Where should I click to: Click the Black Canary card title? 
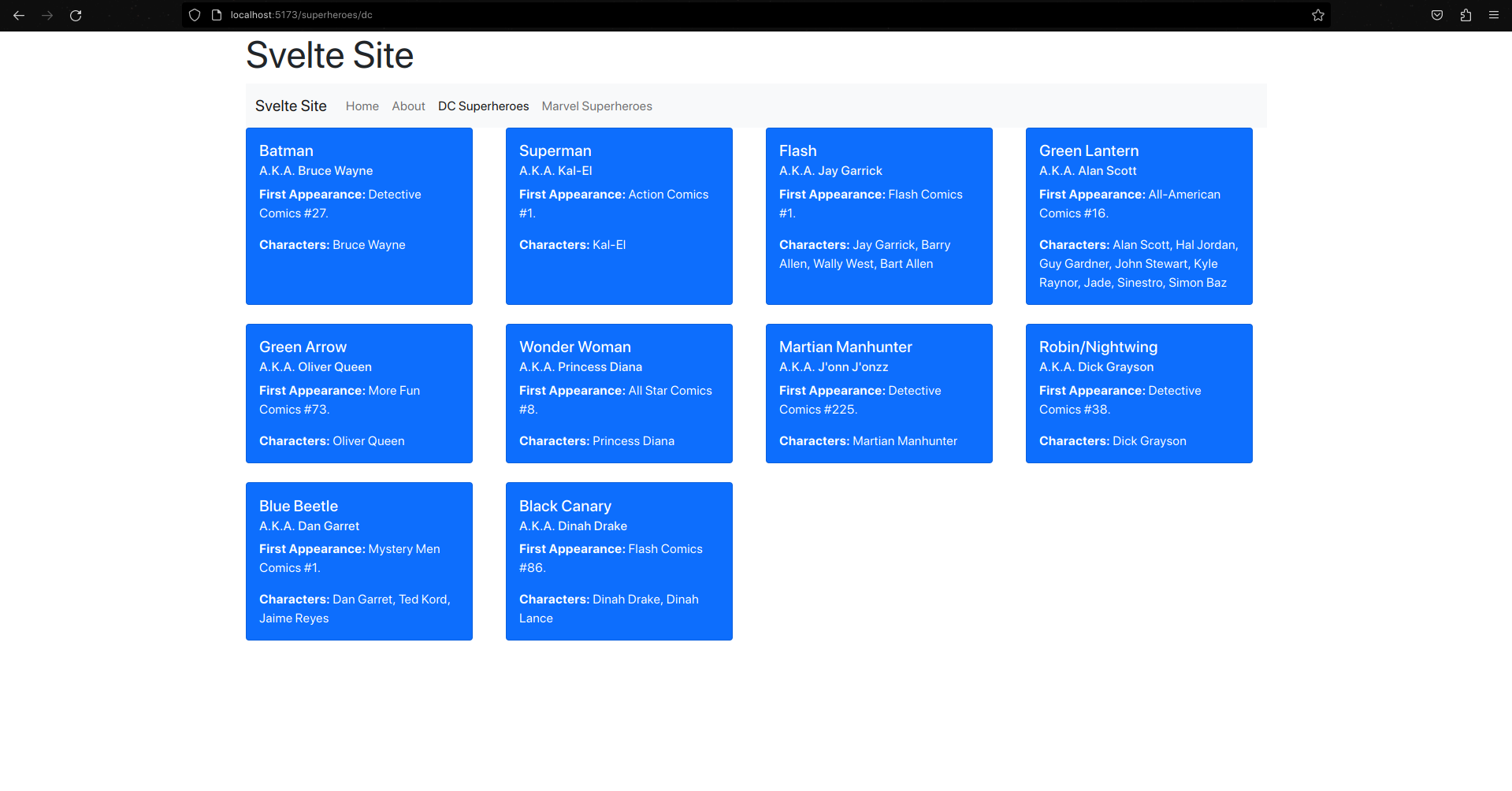pyautogui.click(x=565, y=506)
